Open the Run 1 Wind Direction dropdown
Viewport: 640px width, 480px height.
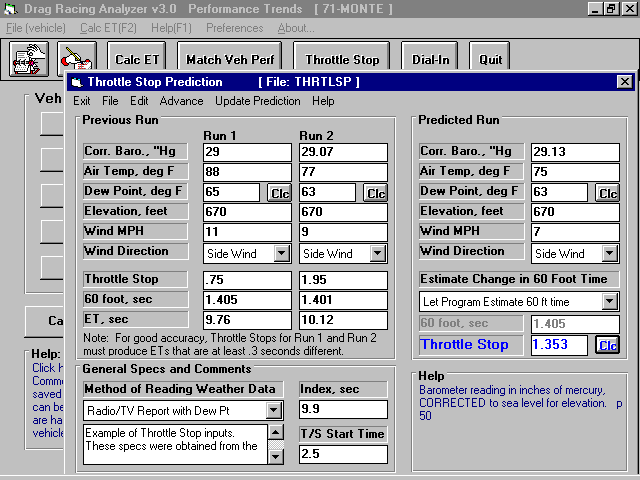tap(282, 253)
